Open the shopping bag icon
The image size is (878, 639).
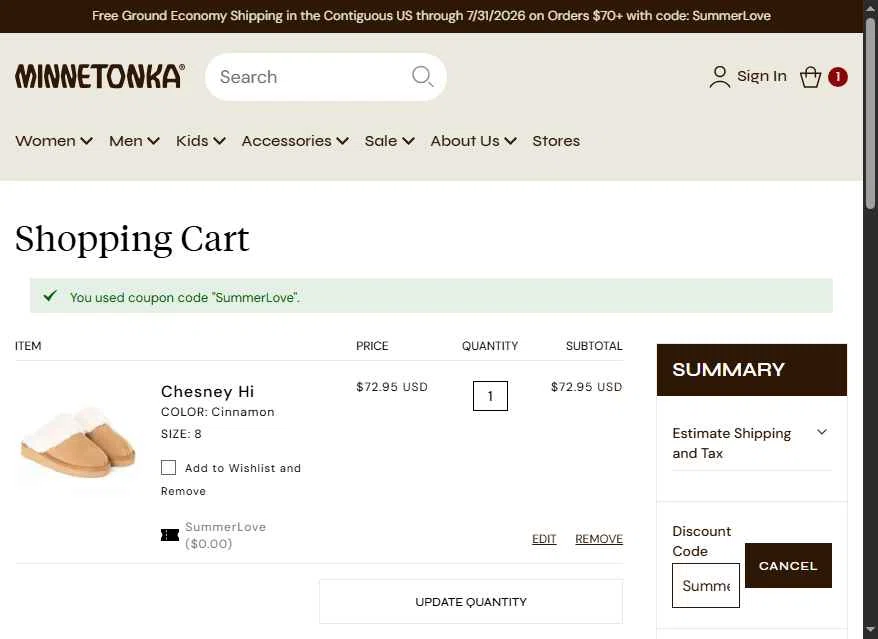click(810, 77)
